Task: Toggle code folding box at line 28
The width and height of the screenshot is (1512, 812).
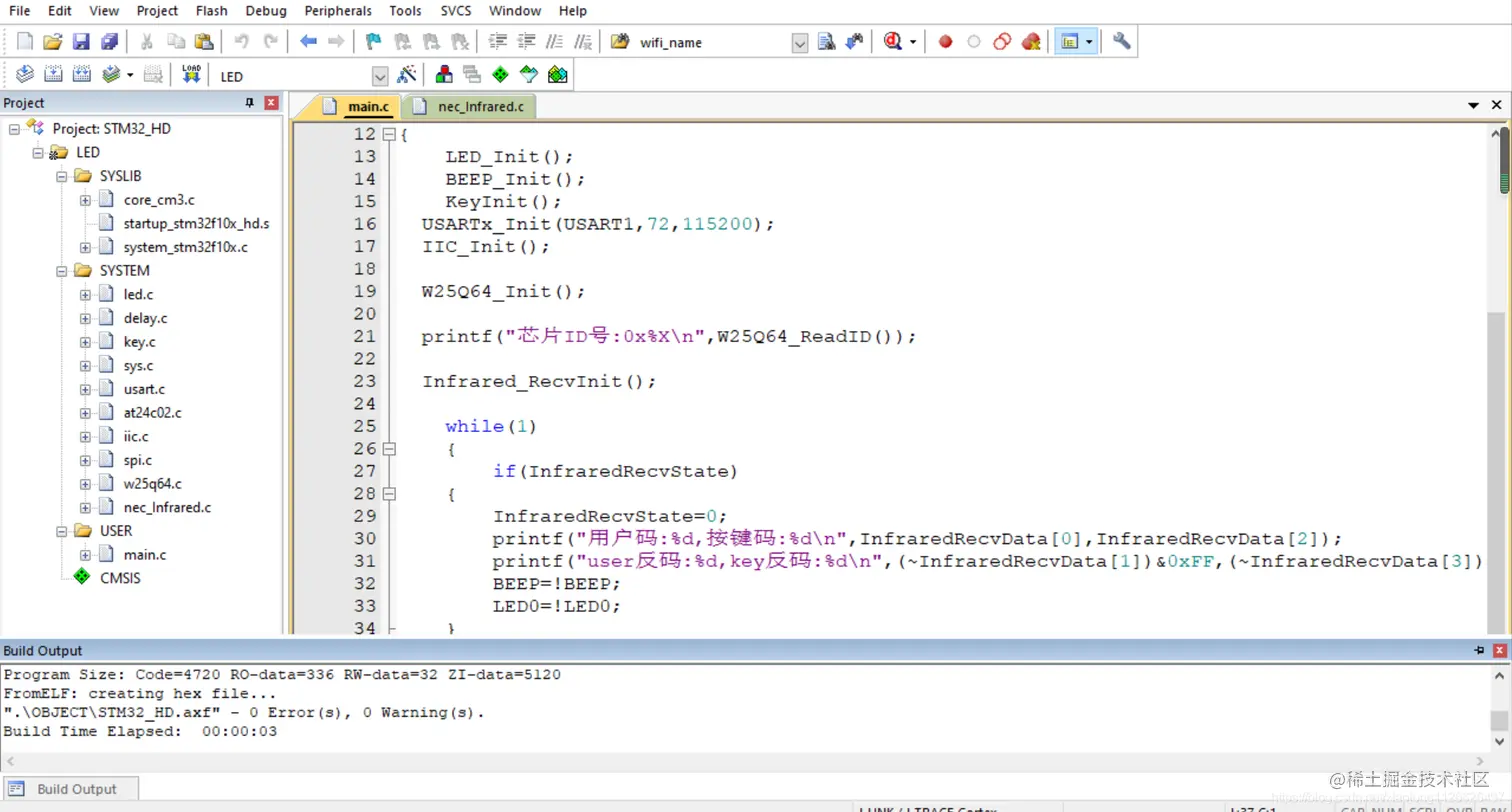Action: [x=390, y=494]
